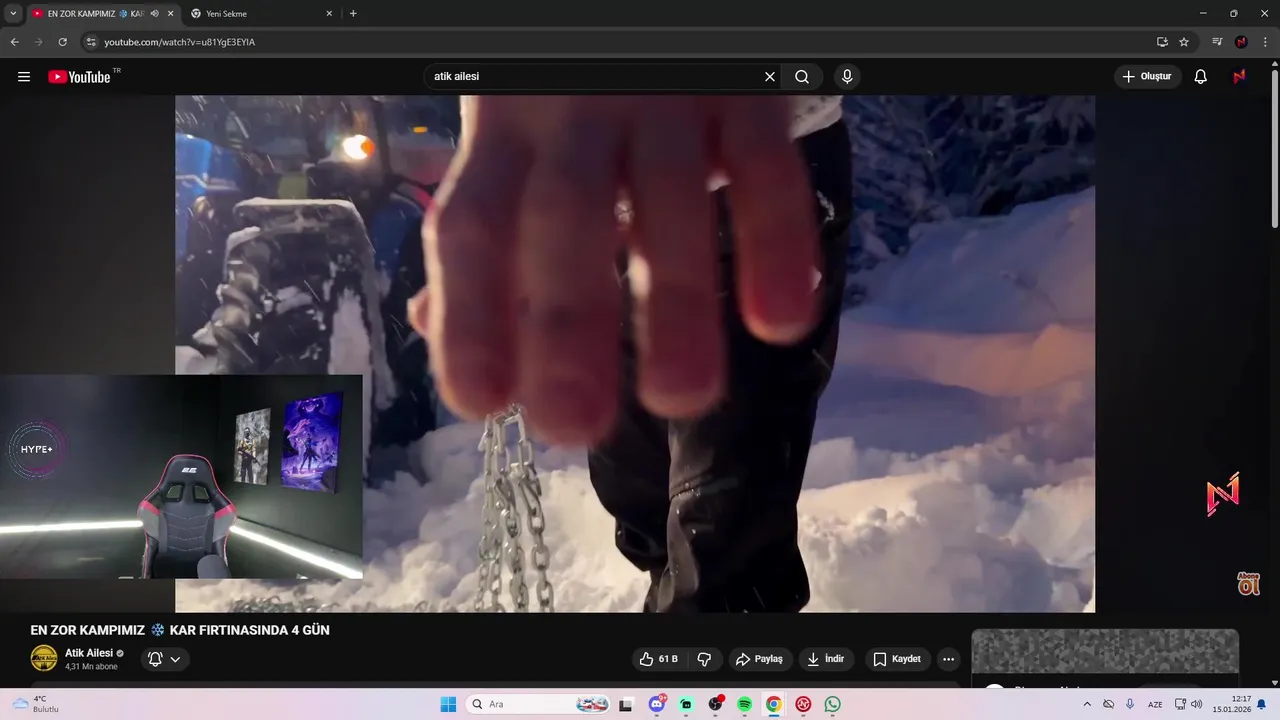The image size is (1280, 720).
Task: Open YouTube notifications bell
Action: pos(1201,77)
